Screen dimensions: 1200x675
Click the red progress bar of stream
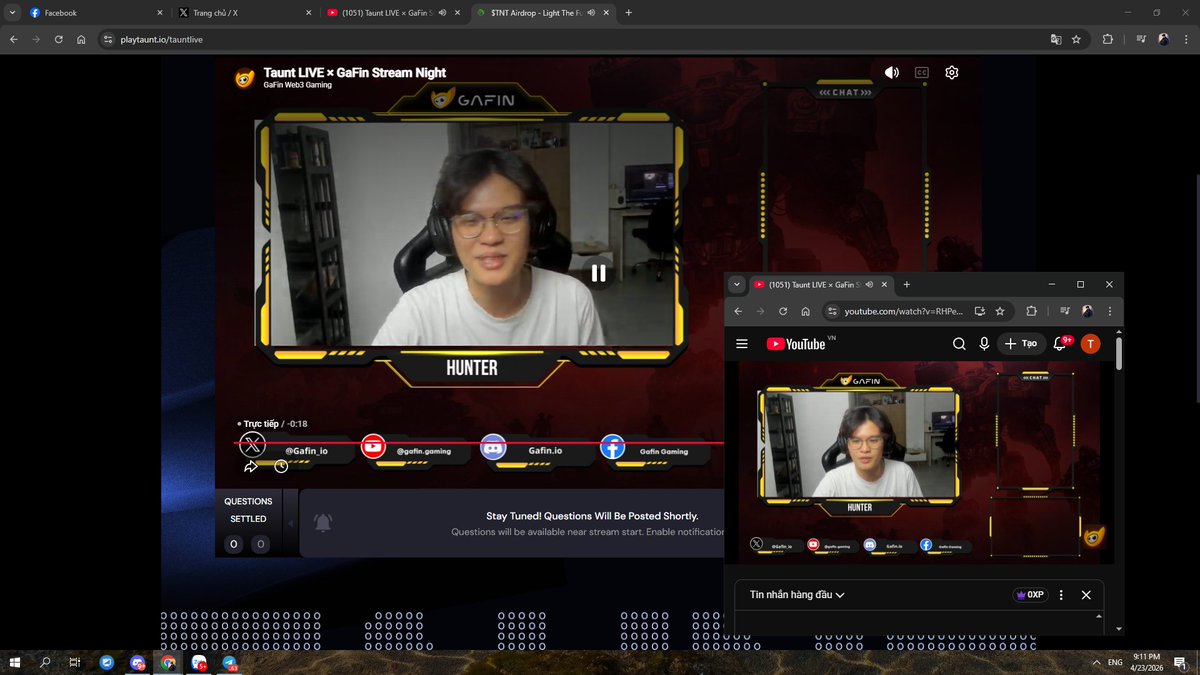click(x=479, y=442)
